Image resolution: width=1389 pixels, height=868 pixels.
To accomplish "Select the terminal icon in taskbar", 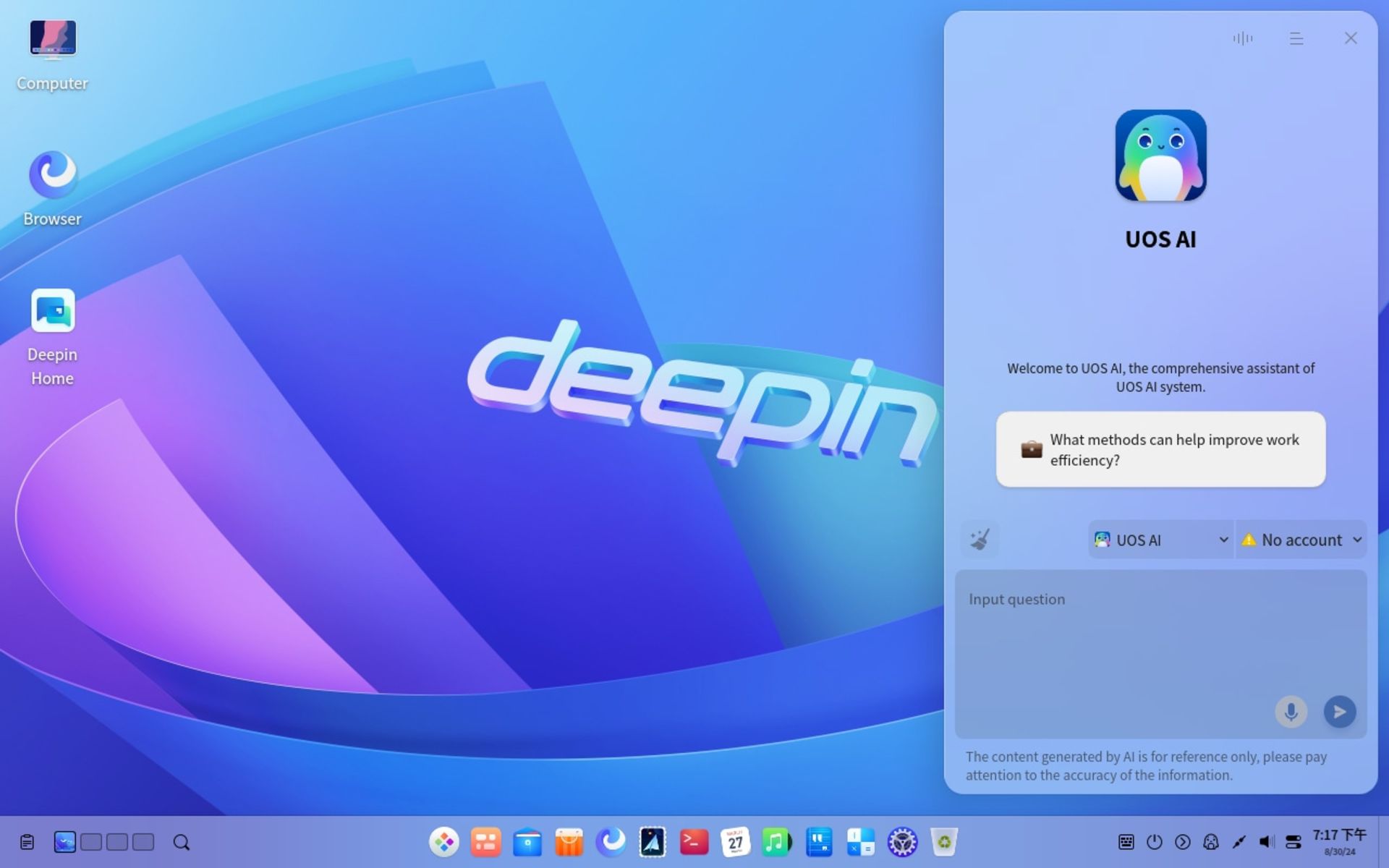I will [694, 842].
